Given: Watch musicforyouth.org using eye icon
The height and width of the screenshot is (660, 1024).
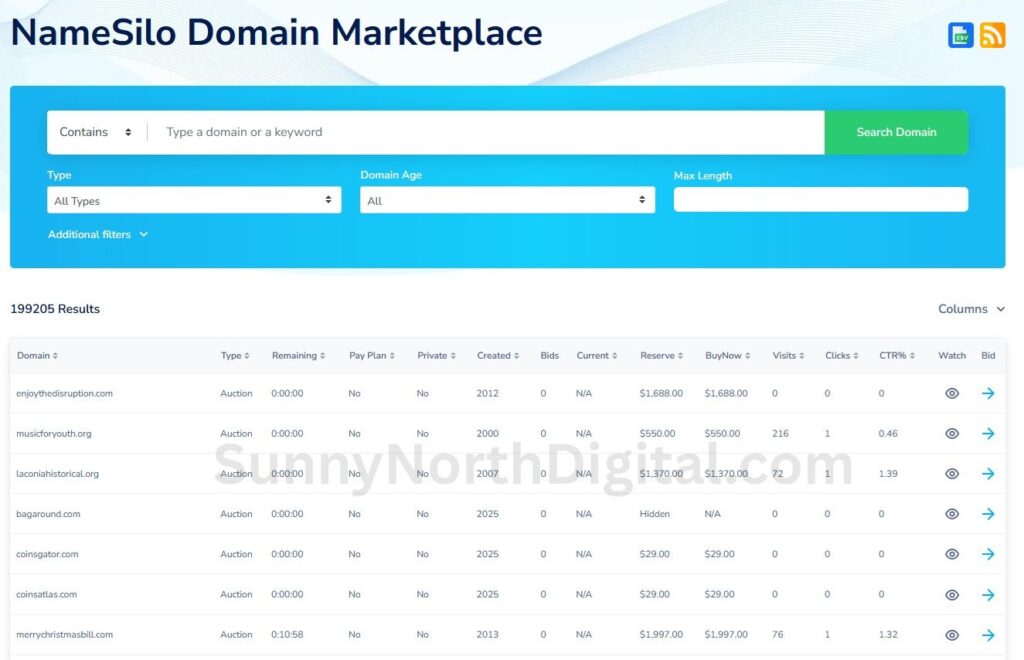Looking at the screenshot, I should tap(952, 434).
